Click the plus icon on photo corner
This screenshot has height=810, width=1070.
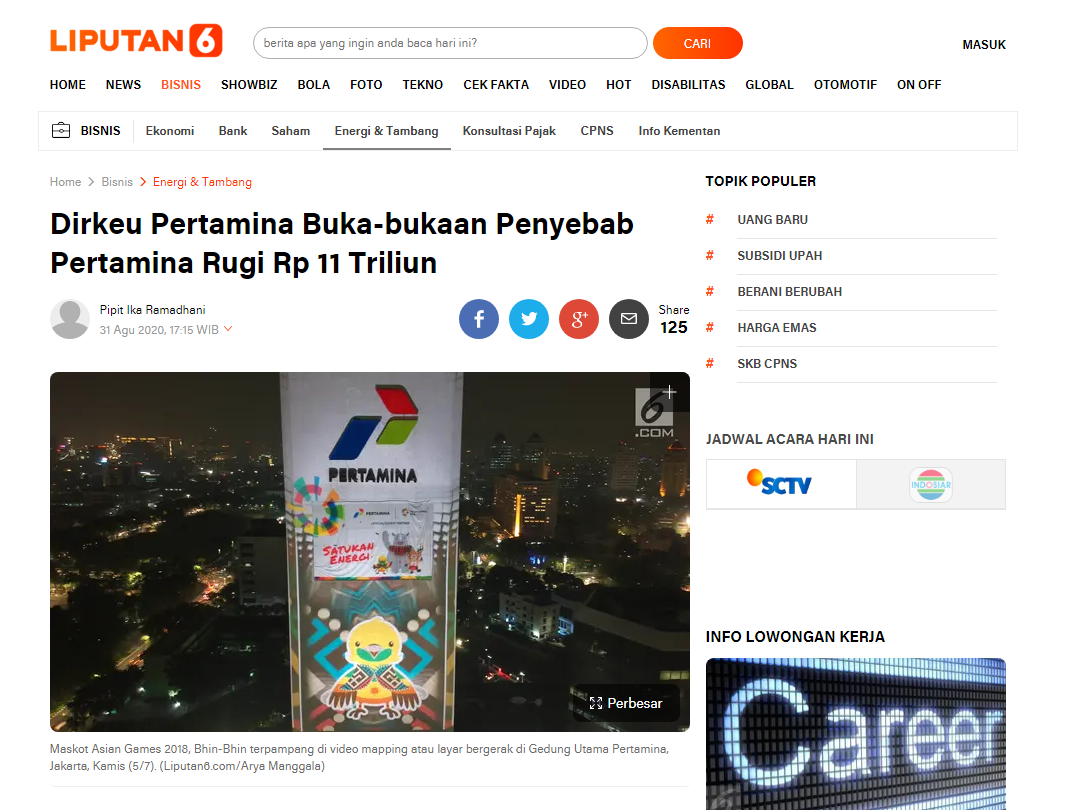coord(669,392)
